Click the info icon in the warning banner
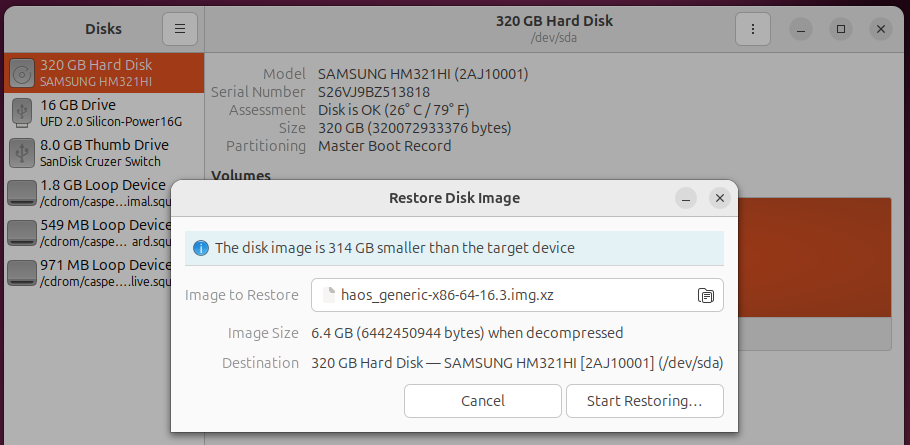This screenshot has height=445, width=910. point(201,248)
